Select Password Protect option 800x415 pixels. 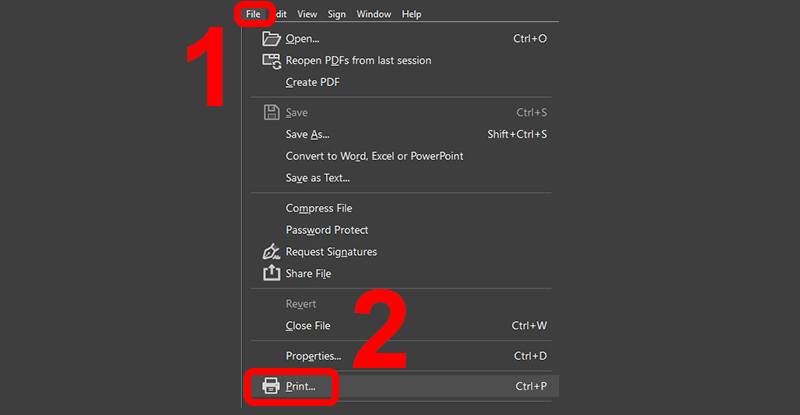point(327,230)
